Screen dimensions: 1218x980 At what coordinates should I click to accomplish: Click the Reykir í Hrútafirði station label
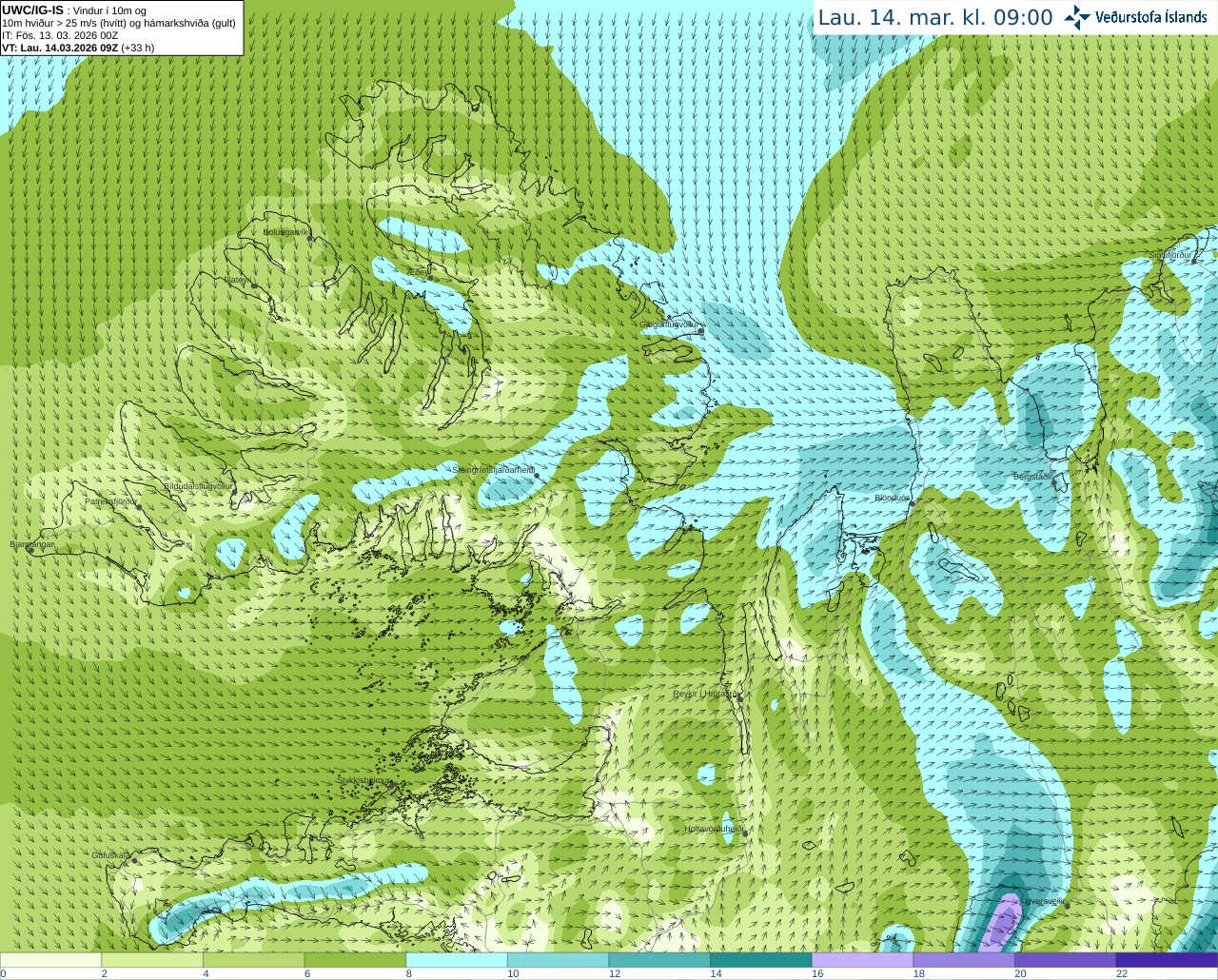point(705,694)
